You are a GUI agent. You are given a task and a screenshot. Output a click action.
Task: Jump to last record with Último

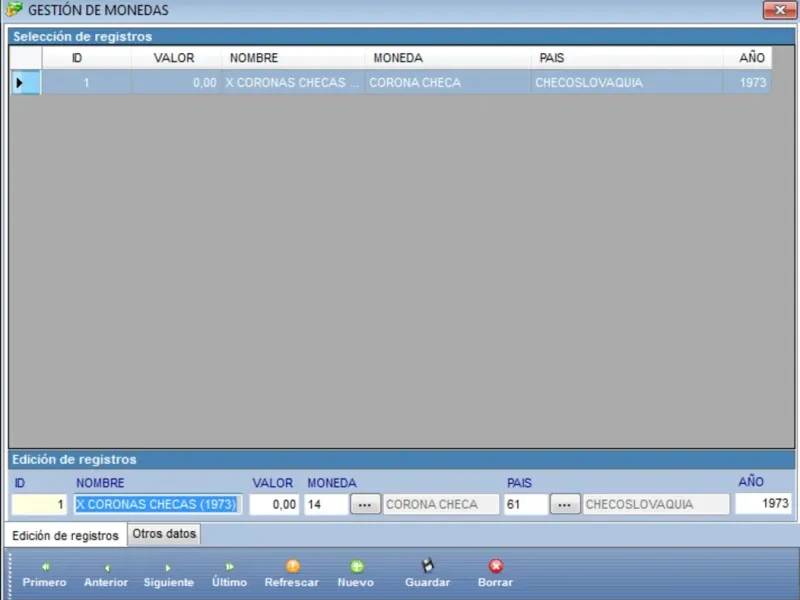229,575
